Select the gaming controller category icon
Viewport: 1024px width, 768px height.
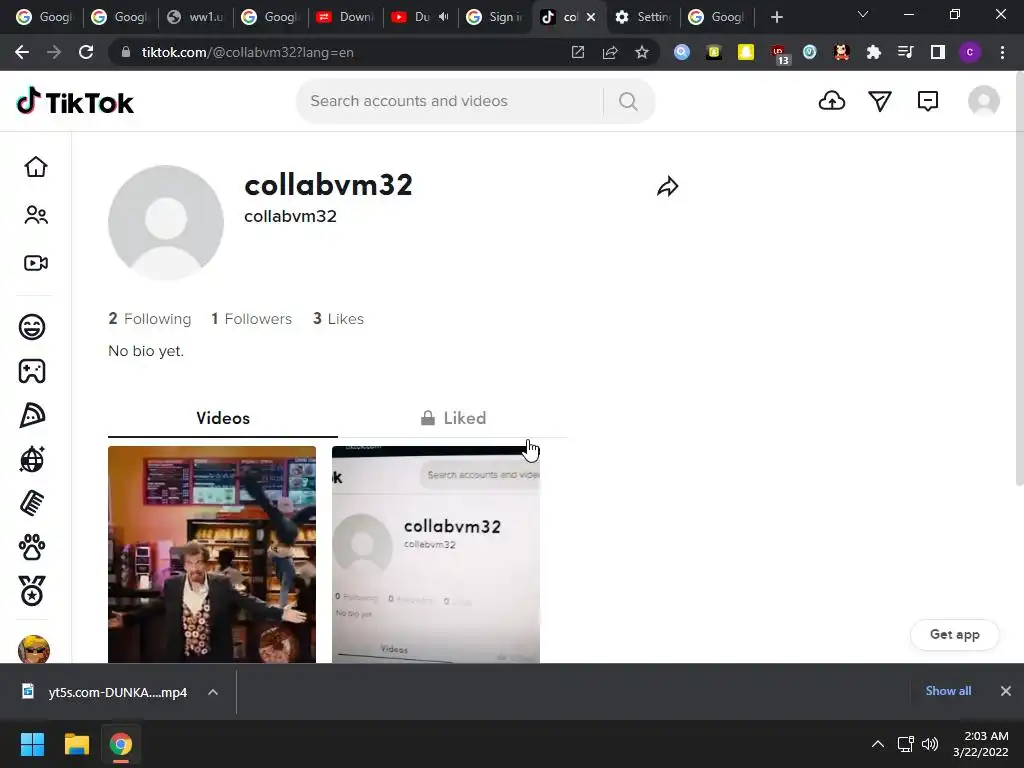tap(32, 371)
